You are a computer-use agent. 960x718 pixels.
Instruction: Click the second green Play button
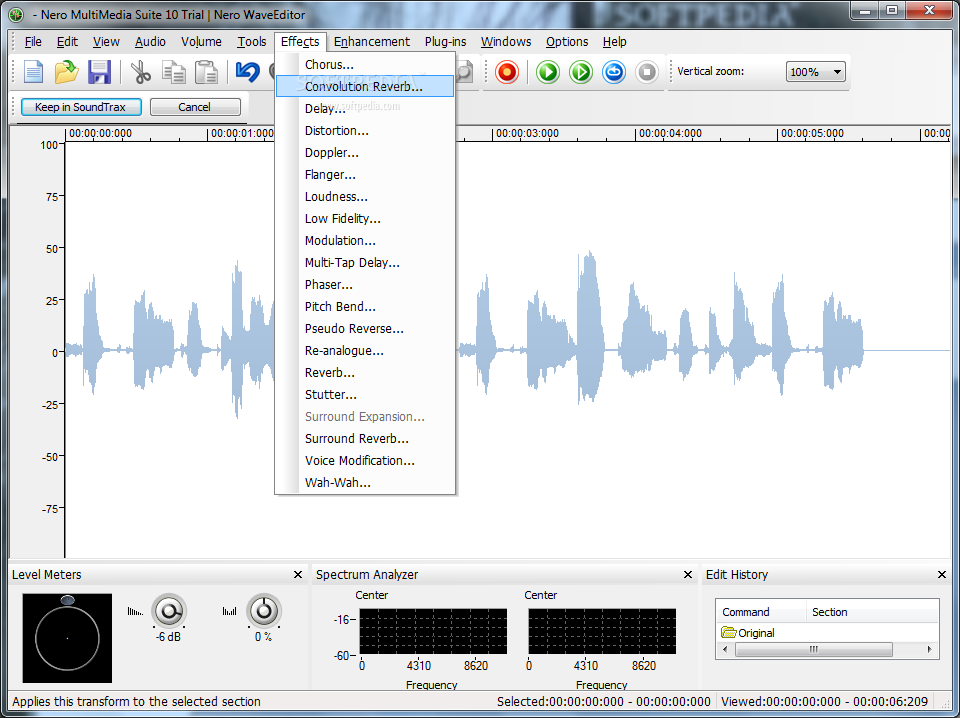click(580, 72)
